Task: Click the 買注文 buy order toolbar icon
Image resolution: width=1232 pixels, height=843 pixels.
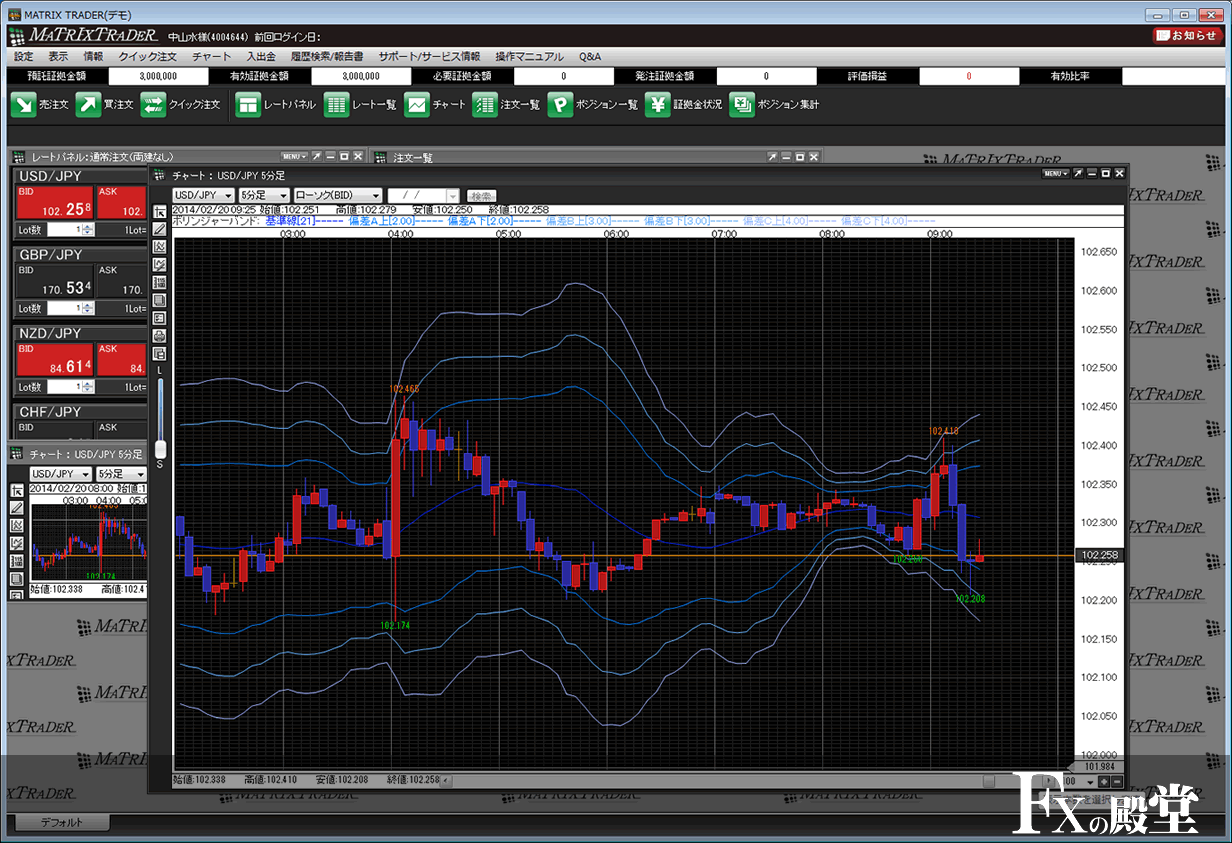Action: tap(88, 104)
